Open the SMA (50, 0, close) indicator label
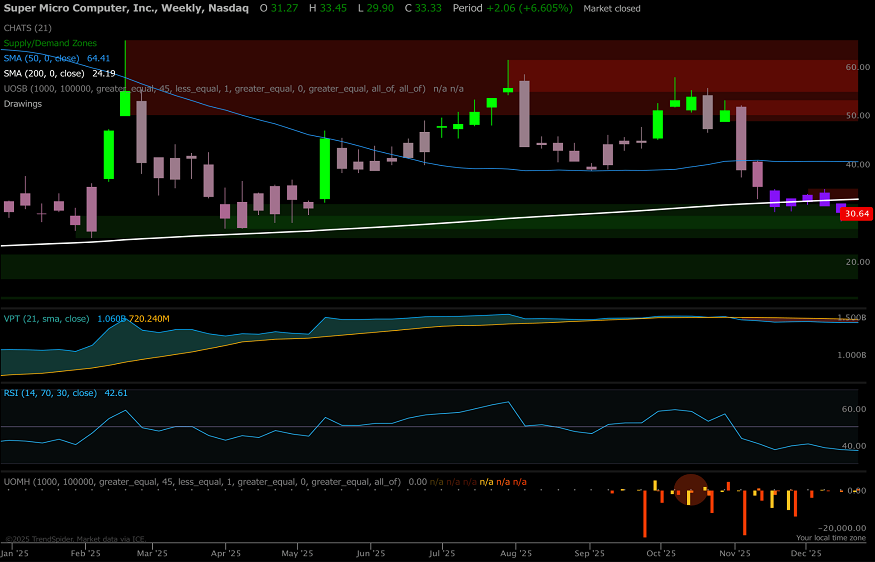The width and height of the screenshot is (875, 562). pyautogui.click(x=41, y=58)
